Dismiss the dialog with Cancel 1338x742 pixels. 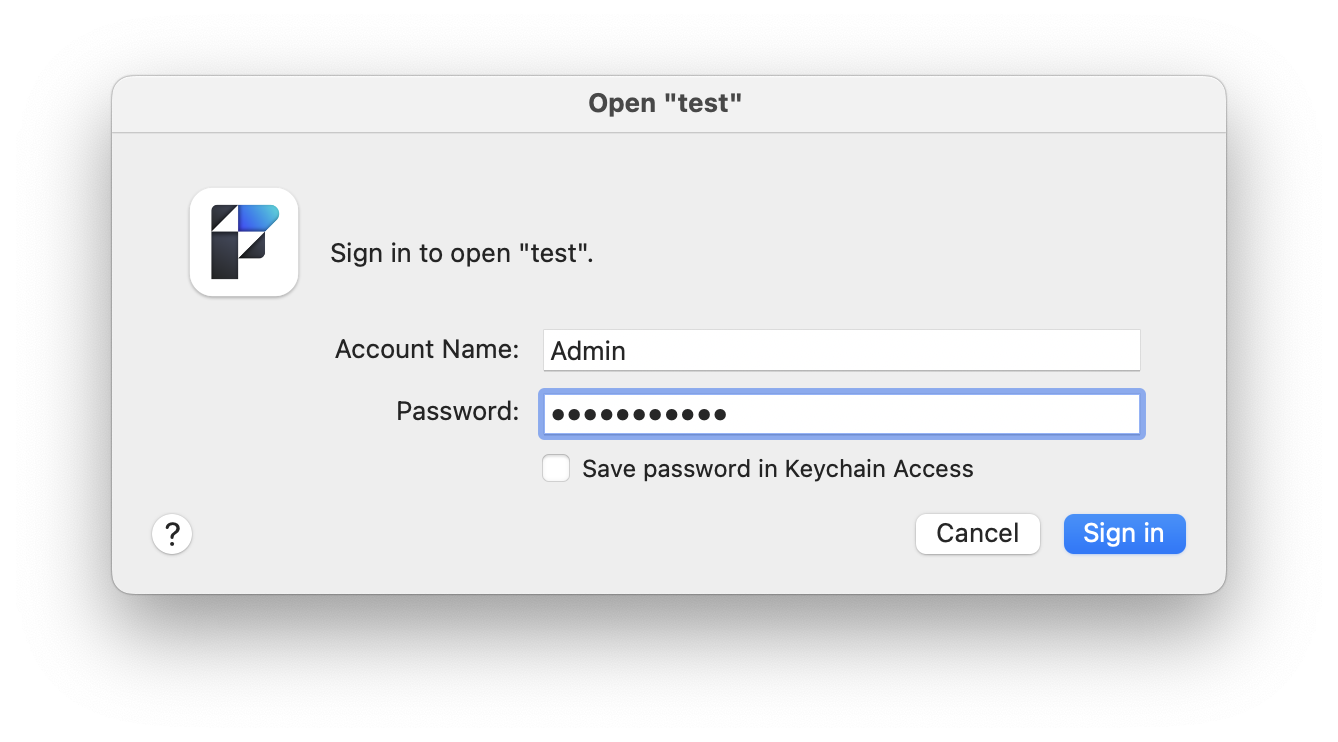977,533
